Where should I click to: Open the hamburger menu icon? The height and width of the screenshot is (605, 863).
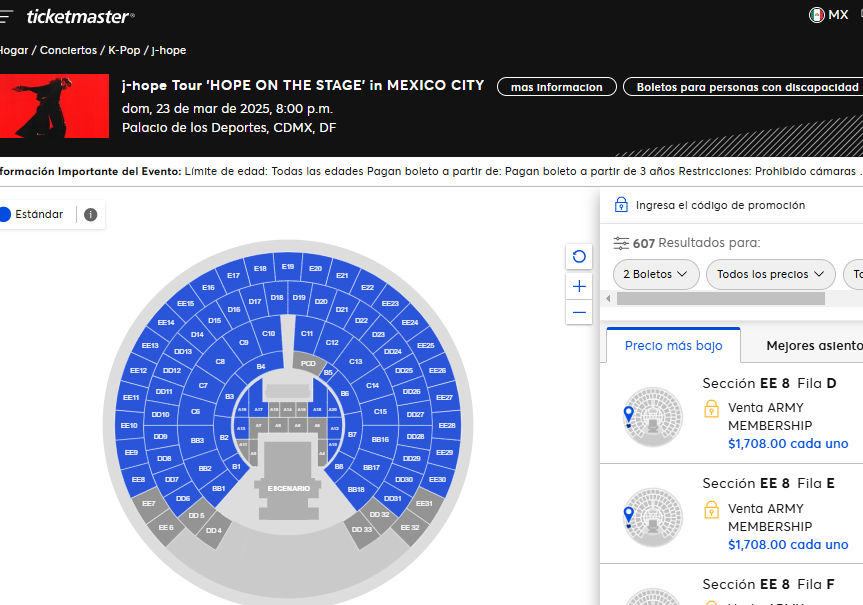pyautogui.click(x=6, y=17)
